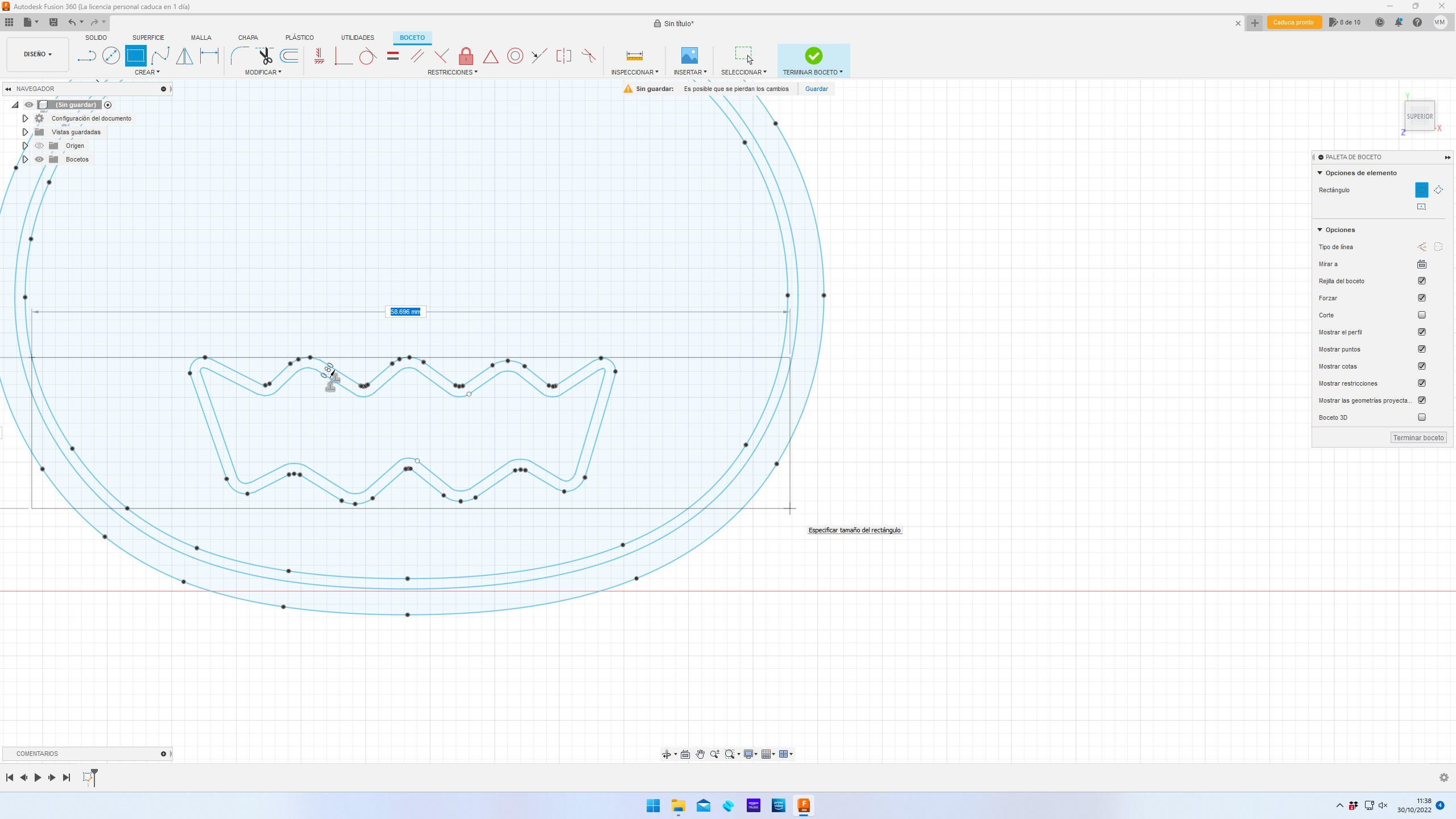Enable the Corte checkbox
This screenshot has height=819, width=1456.
point(1422,315)
